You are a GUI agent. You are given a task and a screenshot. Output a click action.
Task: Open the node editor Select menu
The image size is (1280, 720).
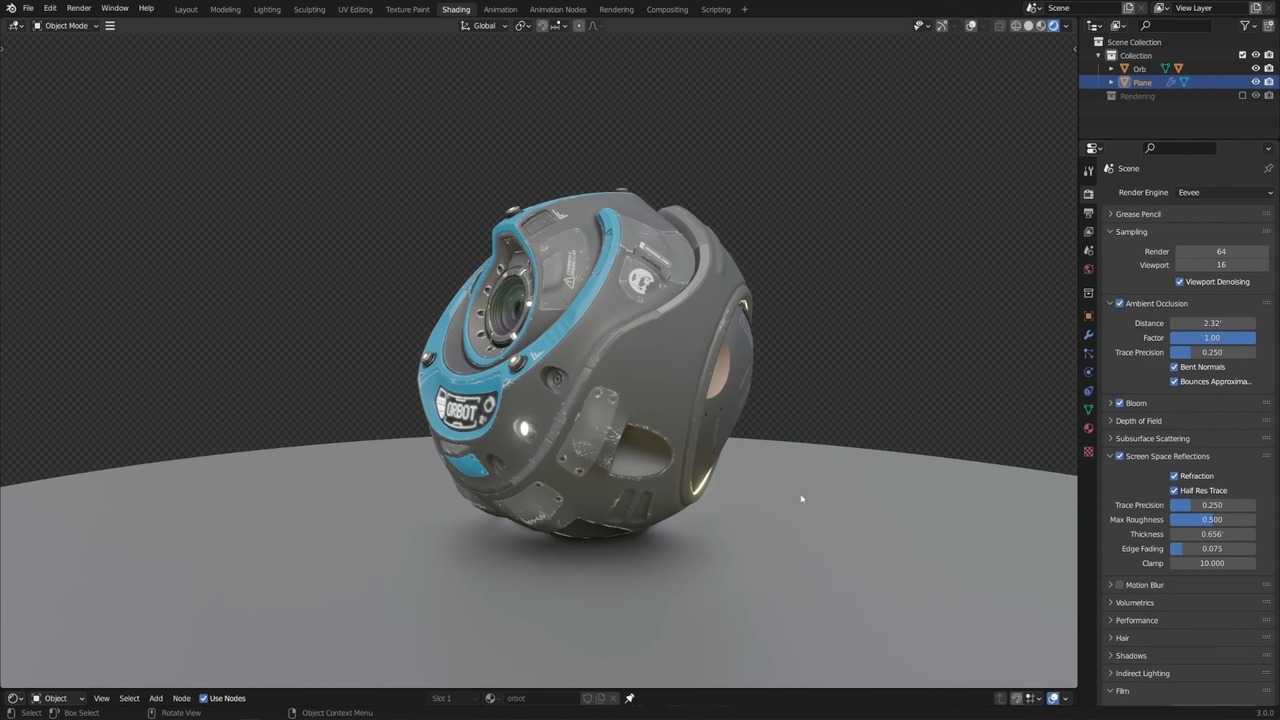click(130, 698)
